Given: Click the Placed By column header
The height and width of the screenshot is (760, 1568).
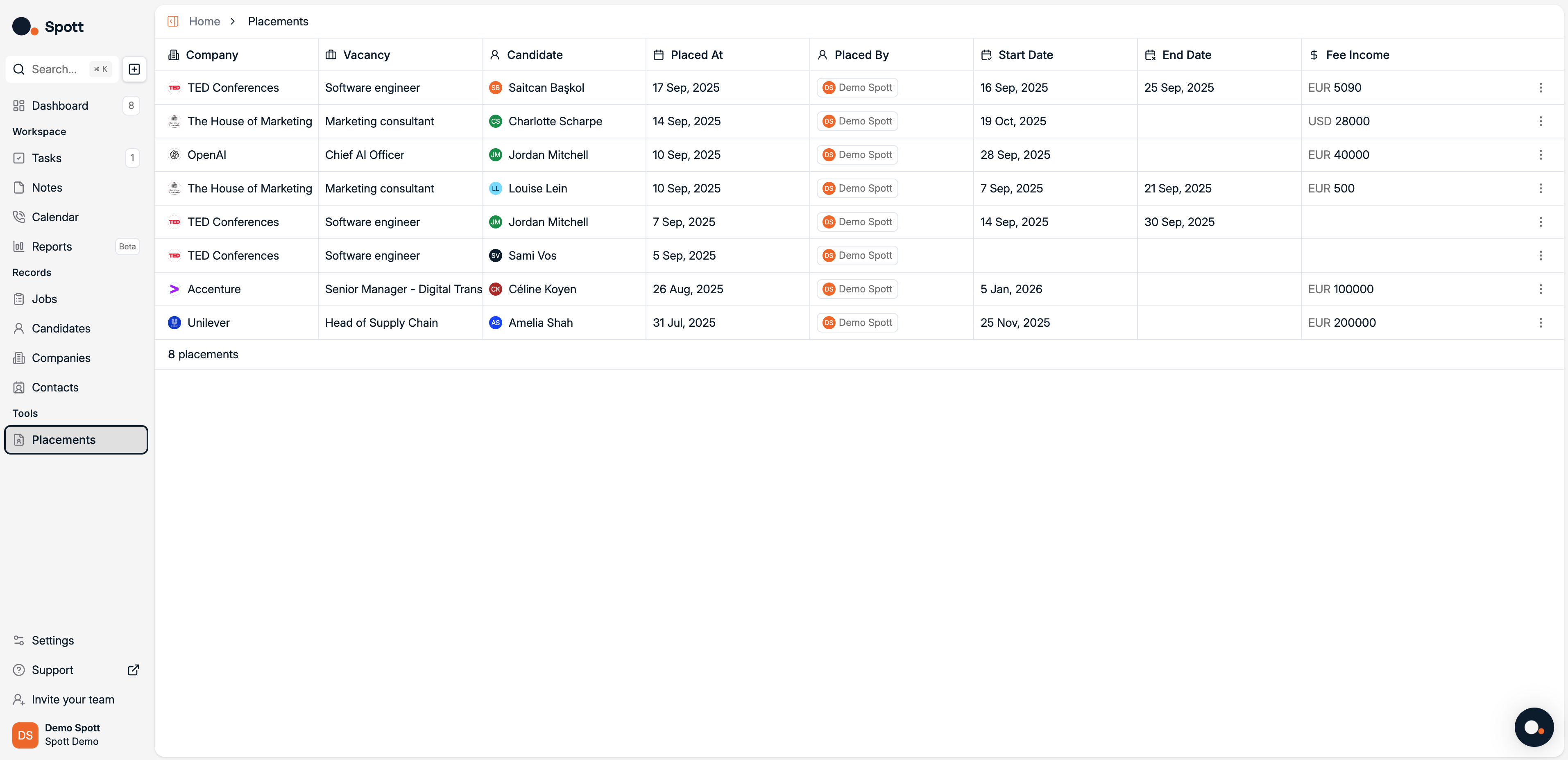Looking at the screenshot, I should 891,55.
